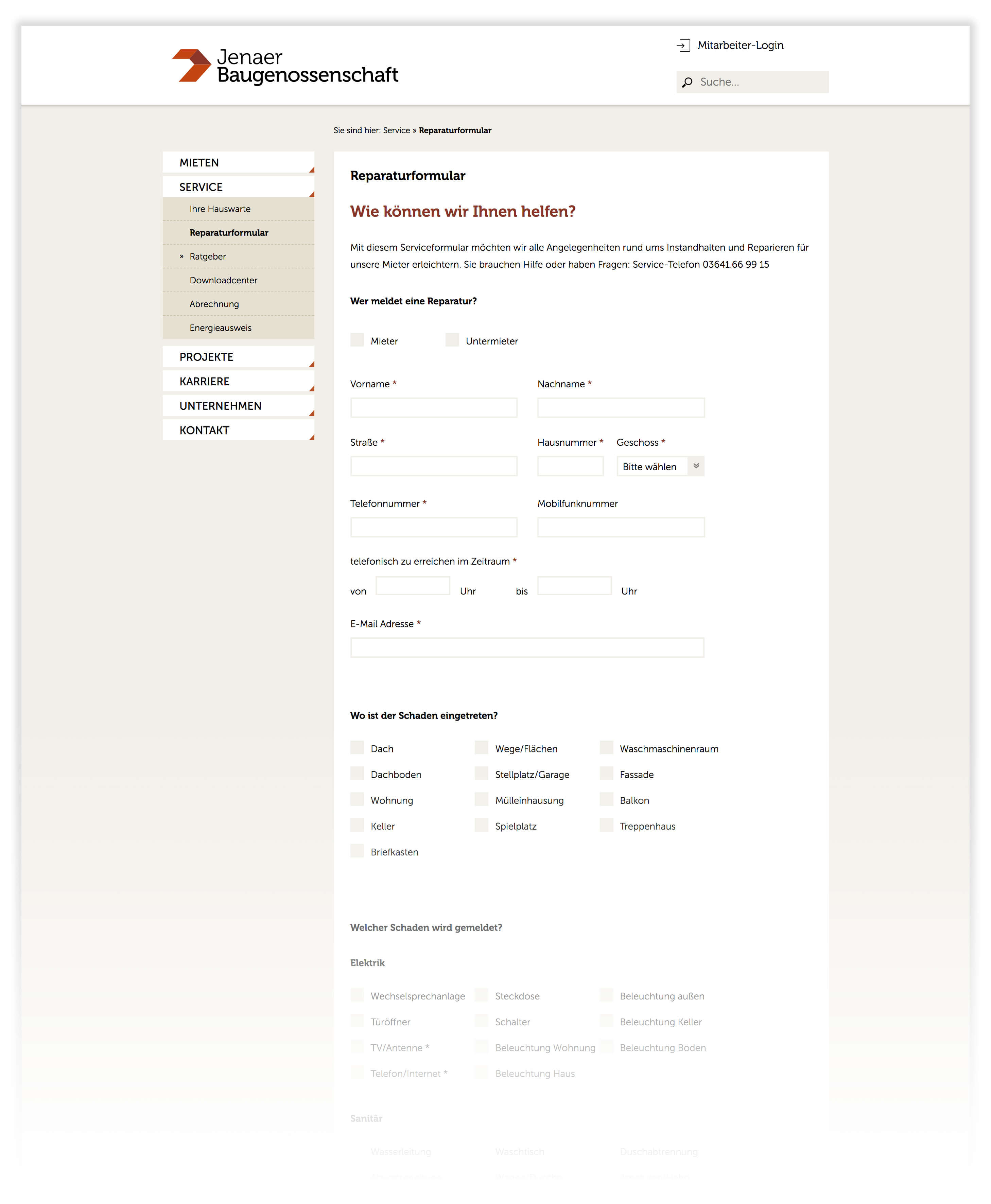Click Service in the breadcrumb
The image size is (991, 1204).
[x=396, y=130]
